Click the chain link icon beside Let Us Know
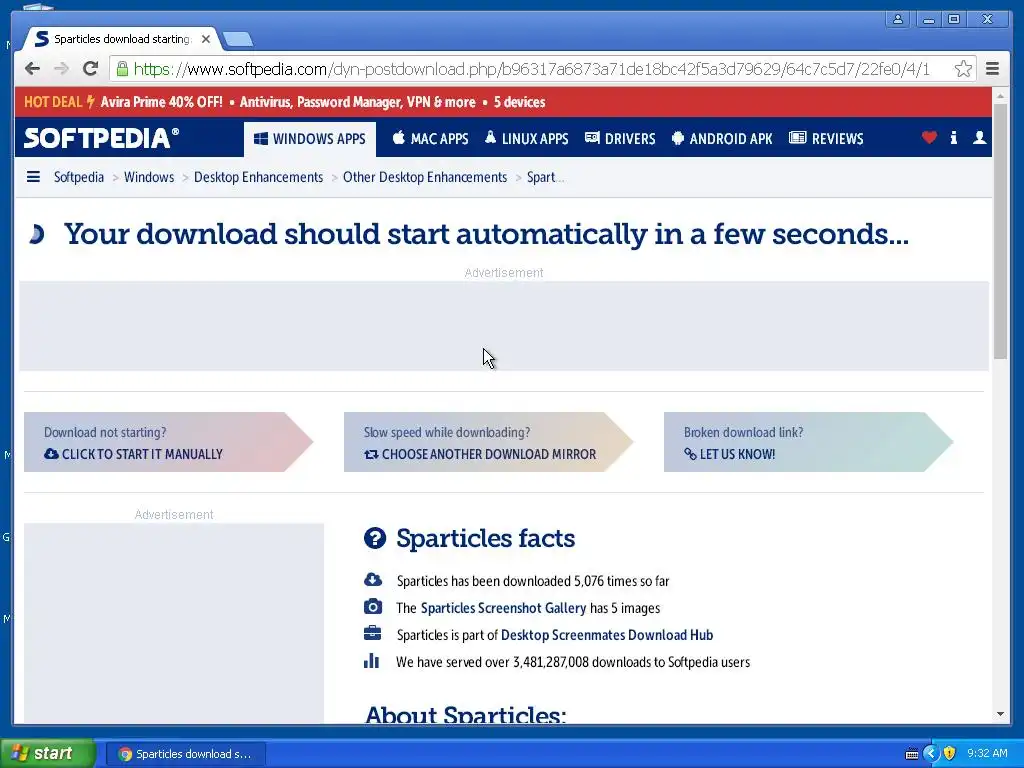Image resolution: width=1024 pixels, height=768 pixels. point(690,453)
